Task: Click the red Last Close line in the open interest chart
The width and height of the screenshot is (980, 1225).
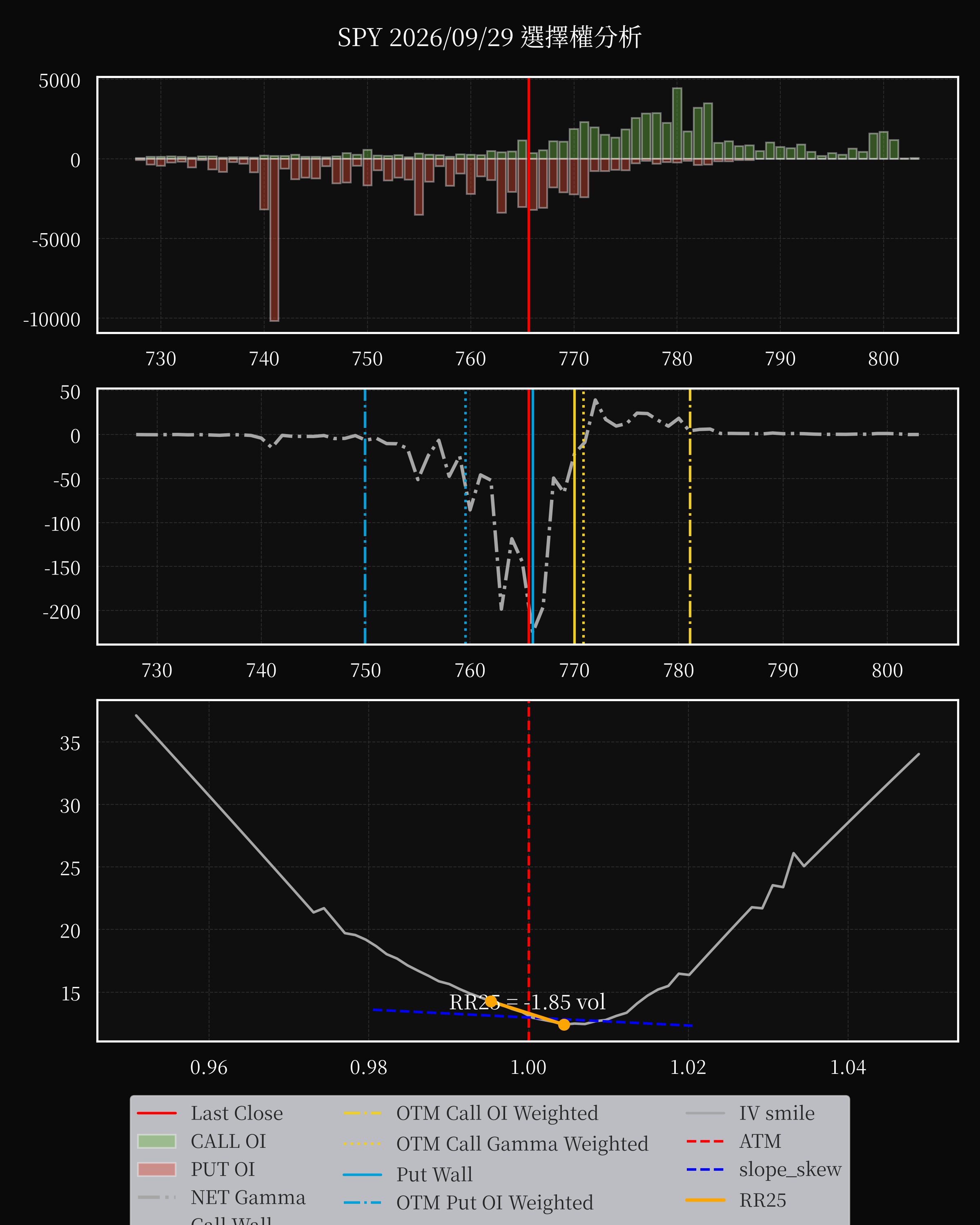Action: pos(529,205)
